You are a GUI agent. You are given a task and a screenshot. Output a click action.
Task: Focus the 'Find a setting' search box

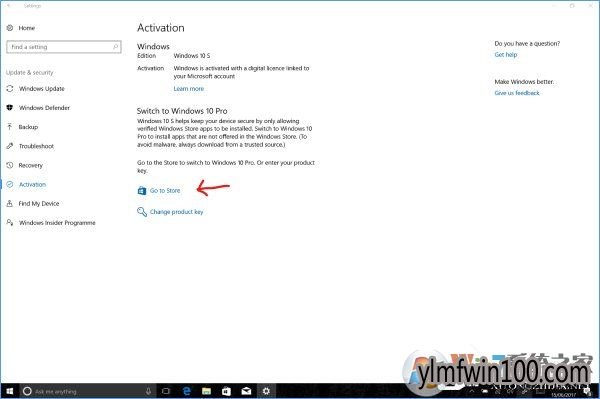coord(64,47)
